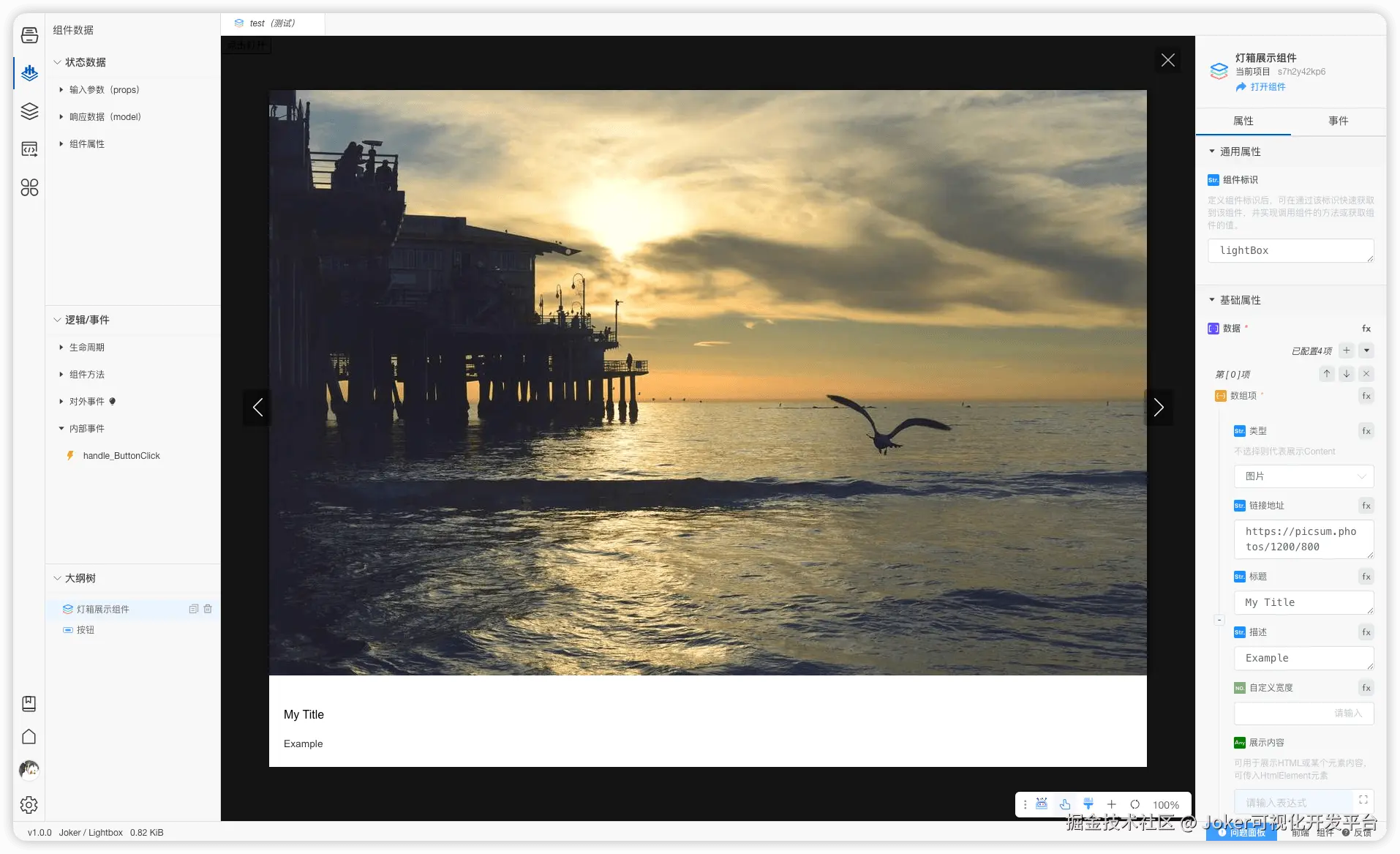Image resolution: width=1400 pixels, height=854 pixels.
Task: Copy the 灯箱展示组件 outline node
Action: click(x=194, y=609)
